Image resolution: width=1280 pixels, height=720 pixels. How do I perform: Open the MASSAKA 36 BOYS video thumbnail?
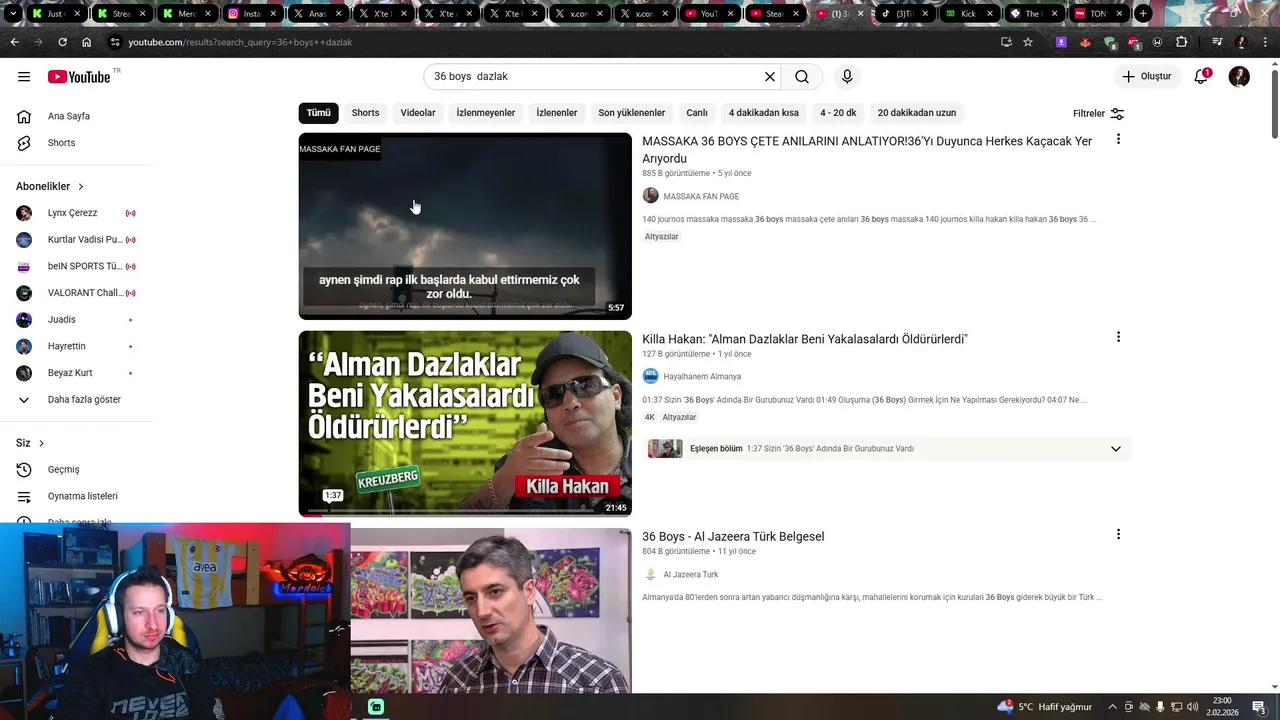click(465, 226)
